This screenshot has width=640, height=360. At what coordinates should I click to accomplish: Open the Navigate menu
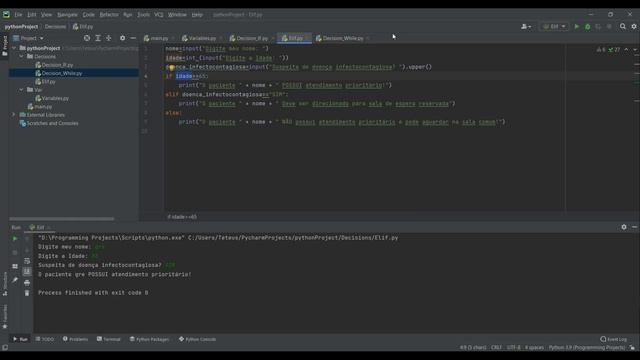67,15
